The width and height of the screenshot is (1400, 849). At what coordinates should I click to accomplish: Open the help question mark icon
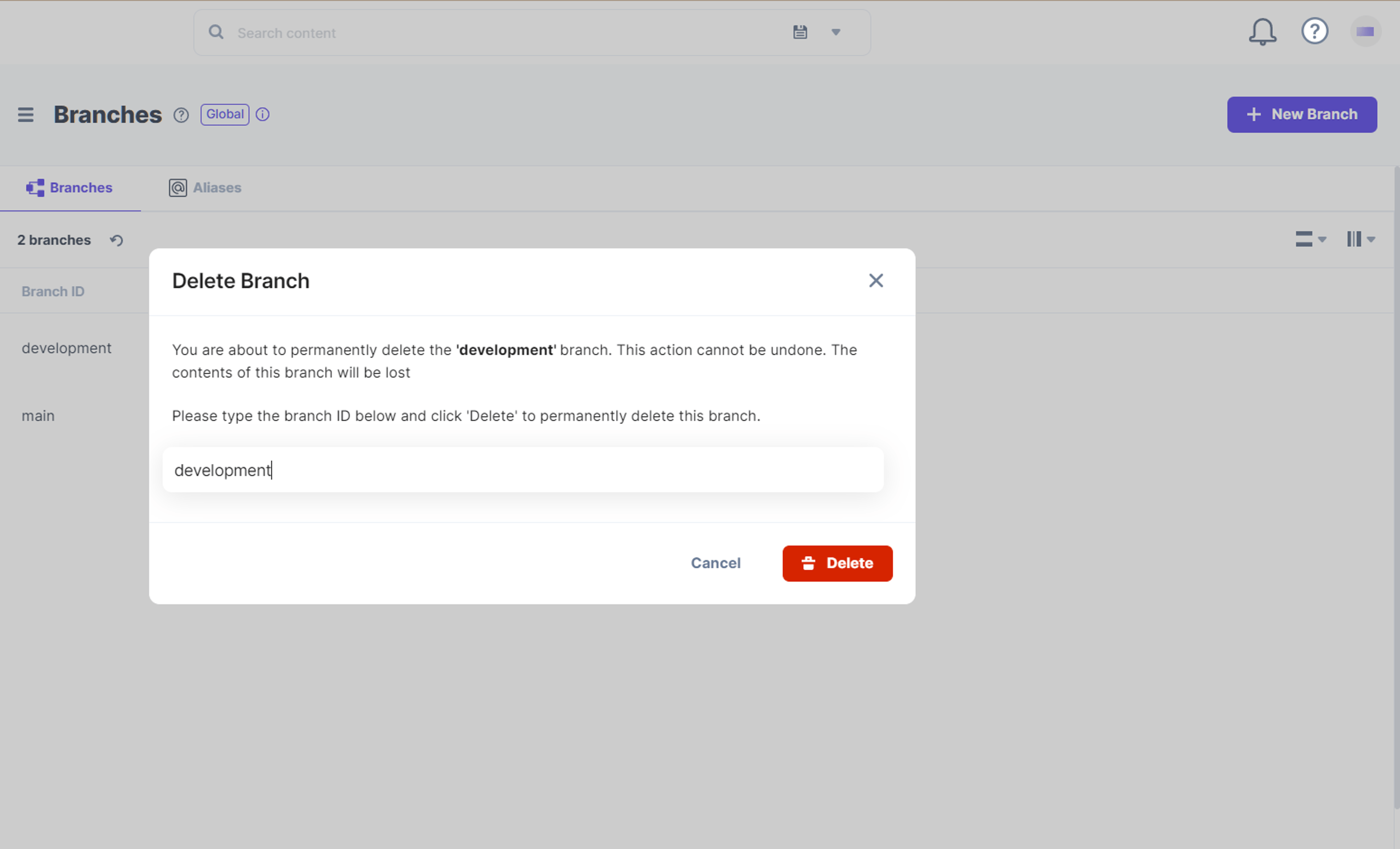[1314, 31]
